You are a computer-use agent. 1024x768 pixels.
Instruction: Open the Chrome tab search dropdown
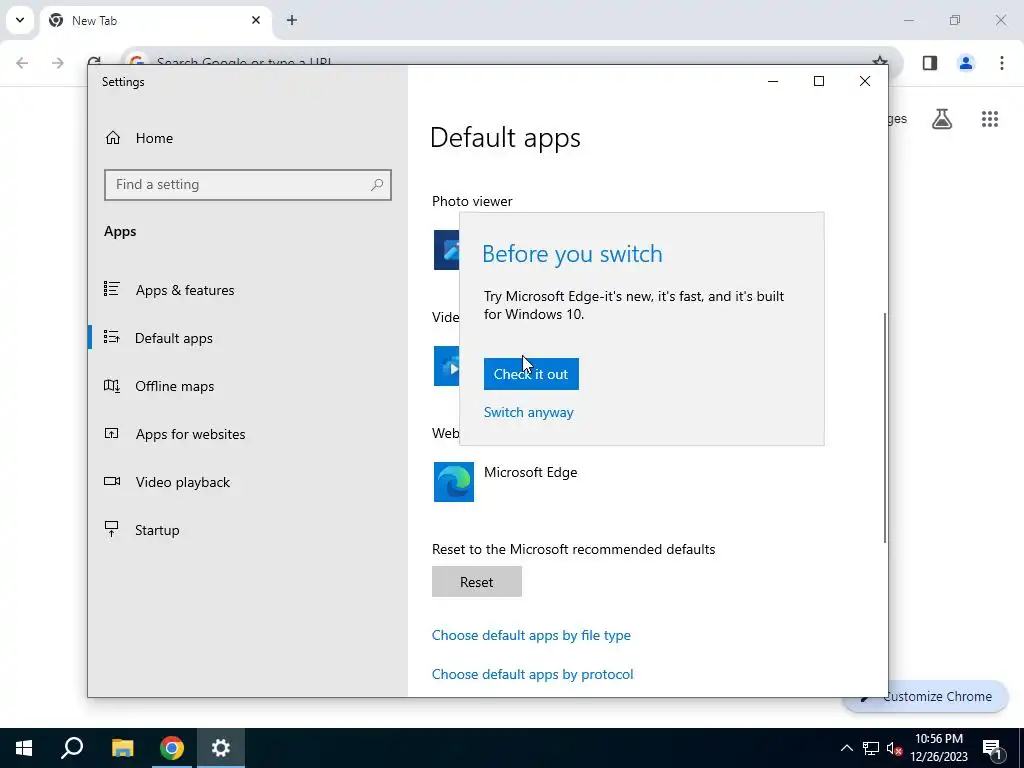[20, 20]
